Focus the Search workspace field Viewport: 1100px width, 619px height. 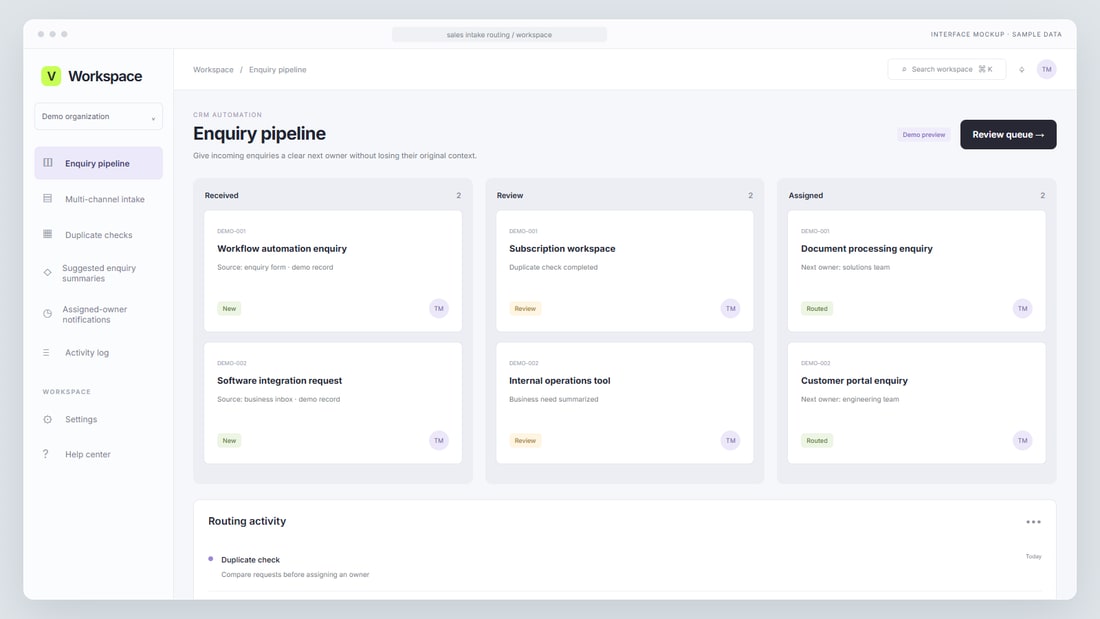click(946, 69)
